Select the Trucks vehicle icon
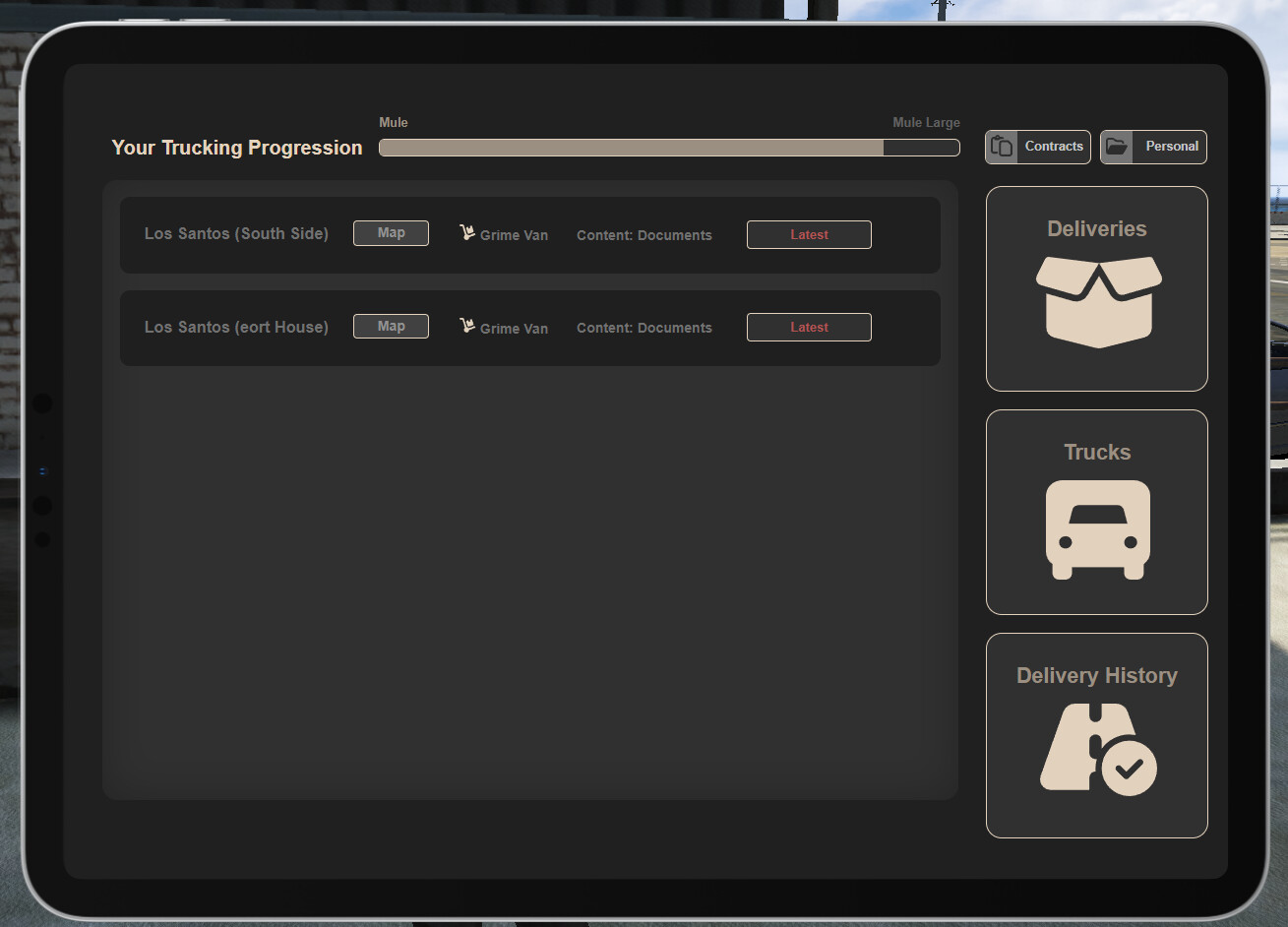Image resolution: width=1288 pixels, height=927 pixels. [x=1096, y=529]
